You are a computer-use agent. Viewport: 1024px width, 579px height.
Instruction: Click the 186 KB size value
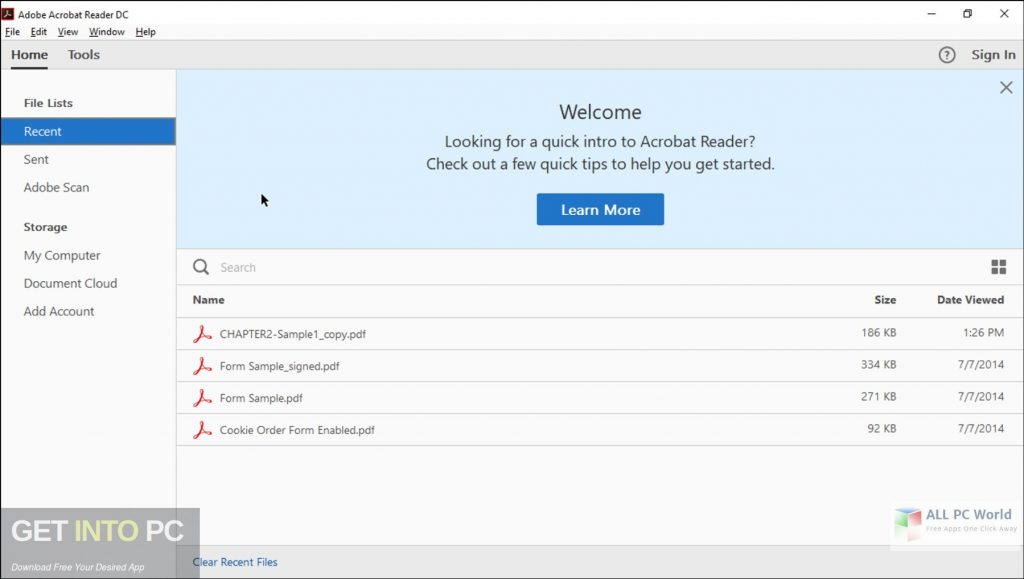(x=878, y=332)
